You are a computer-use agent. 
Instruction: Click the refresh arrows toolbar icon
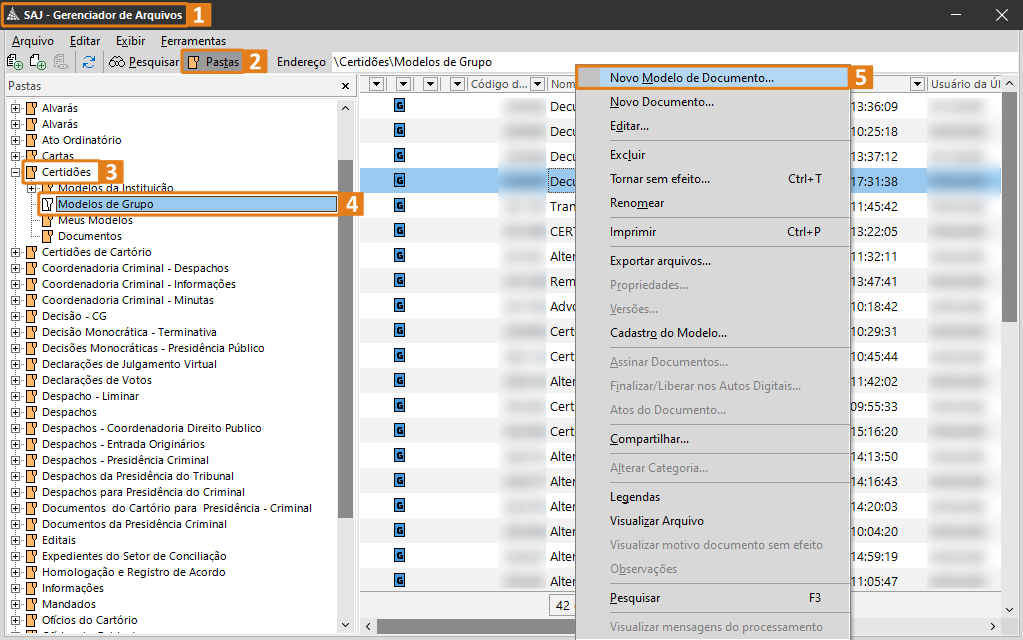point(89,62)
